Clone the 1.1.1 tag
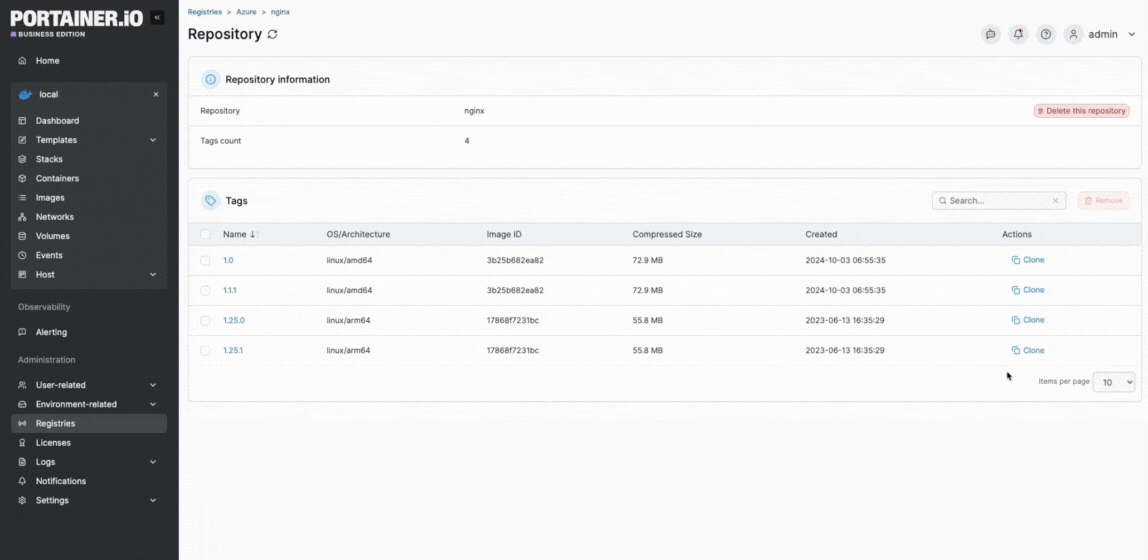 coord(1028,290)
